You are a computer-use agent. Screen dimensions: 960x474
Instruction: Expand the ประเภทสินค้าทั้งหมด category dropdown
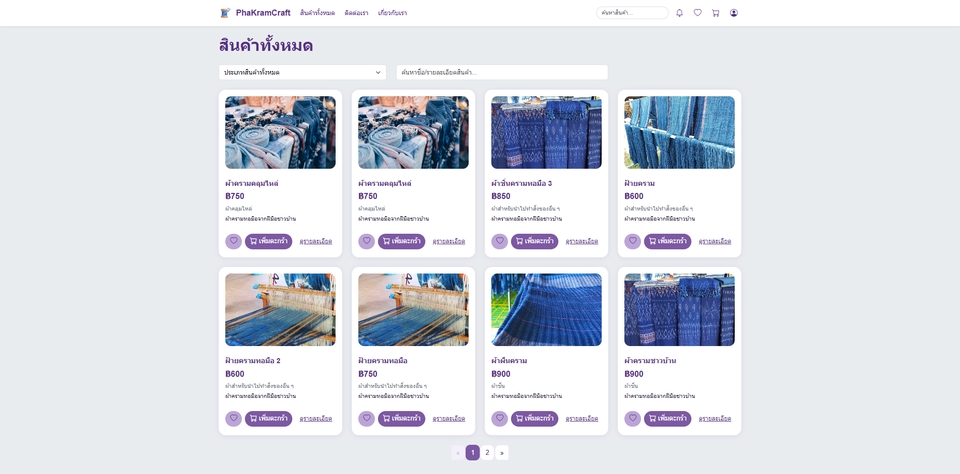(x=302, y=72)
